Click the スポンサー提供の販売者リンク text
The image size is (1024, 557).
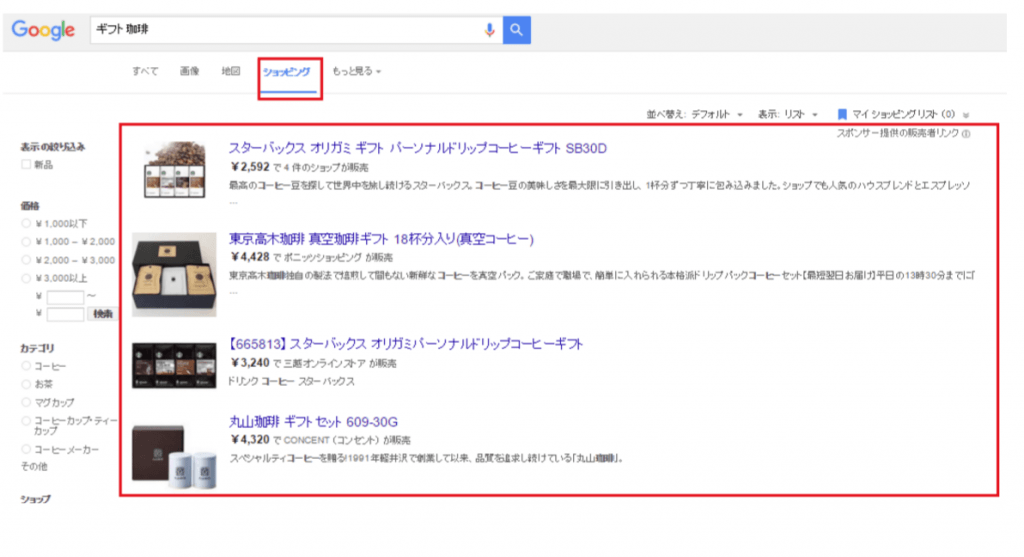point(898,133)
